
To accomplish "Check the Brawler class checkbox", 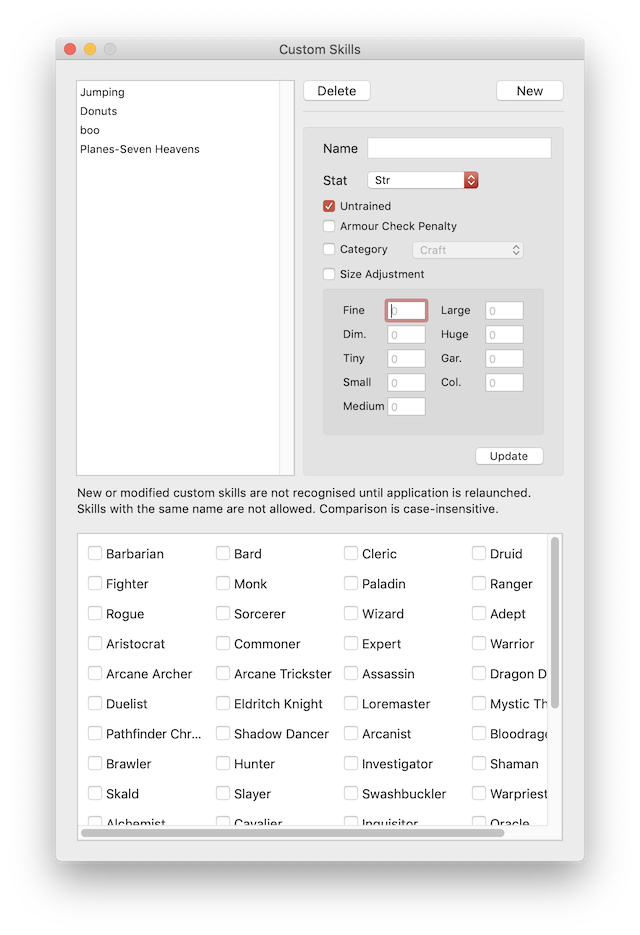I will pos(95,763).
